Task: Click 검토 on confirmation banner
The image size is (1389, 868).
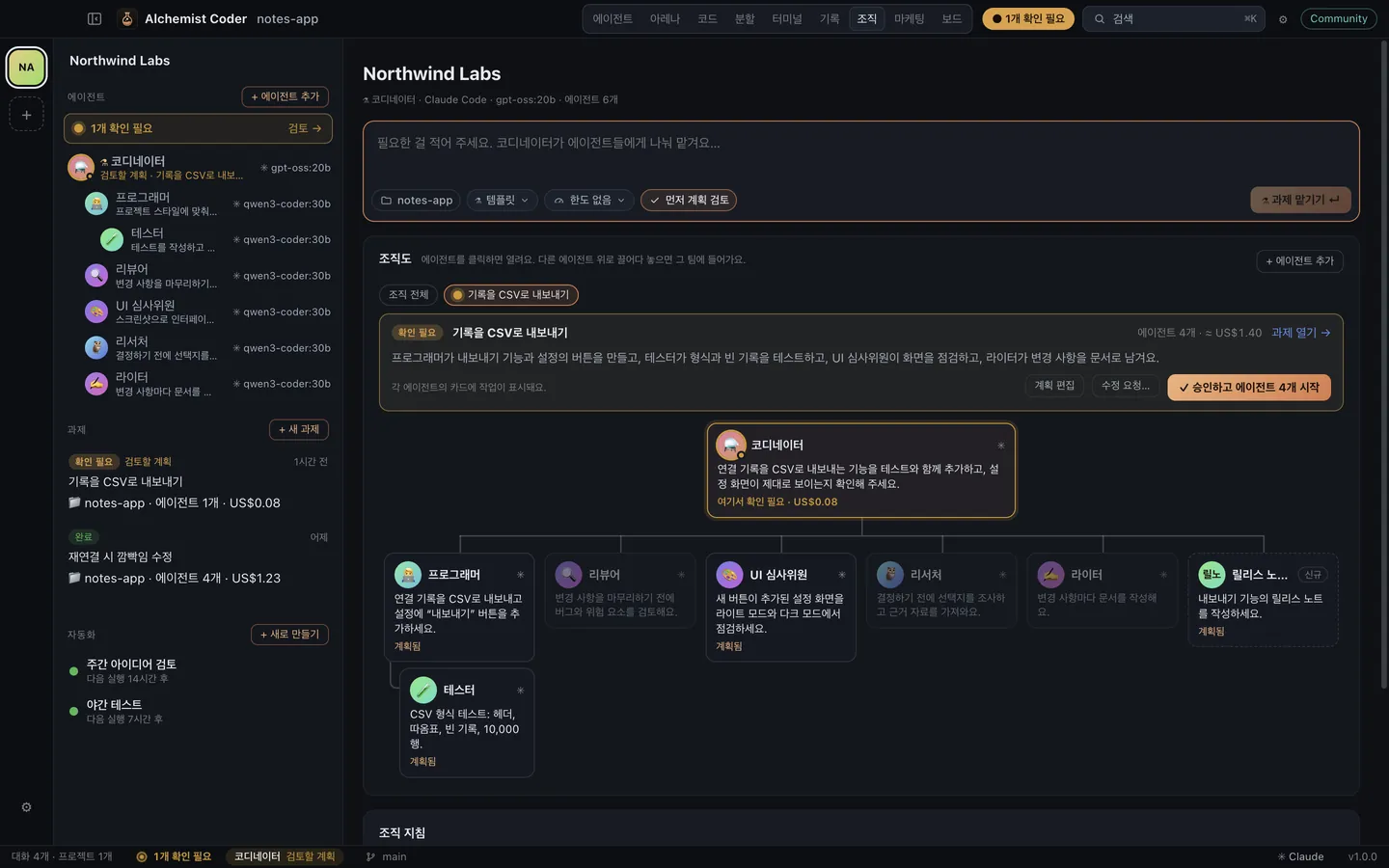Action: (x=305, y=128)
